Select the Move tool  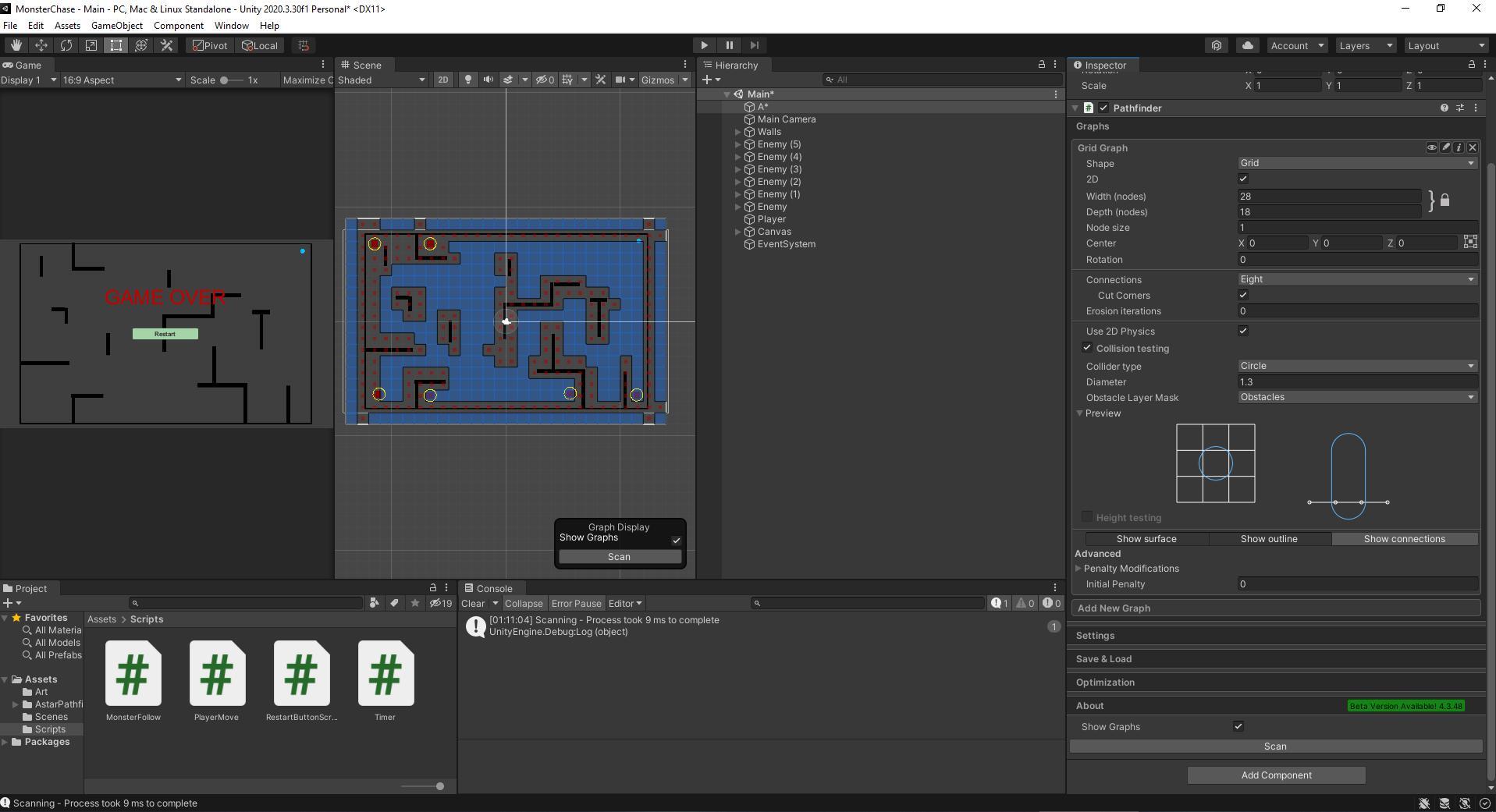[x=41, y=45]
